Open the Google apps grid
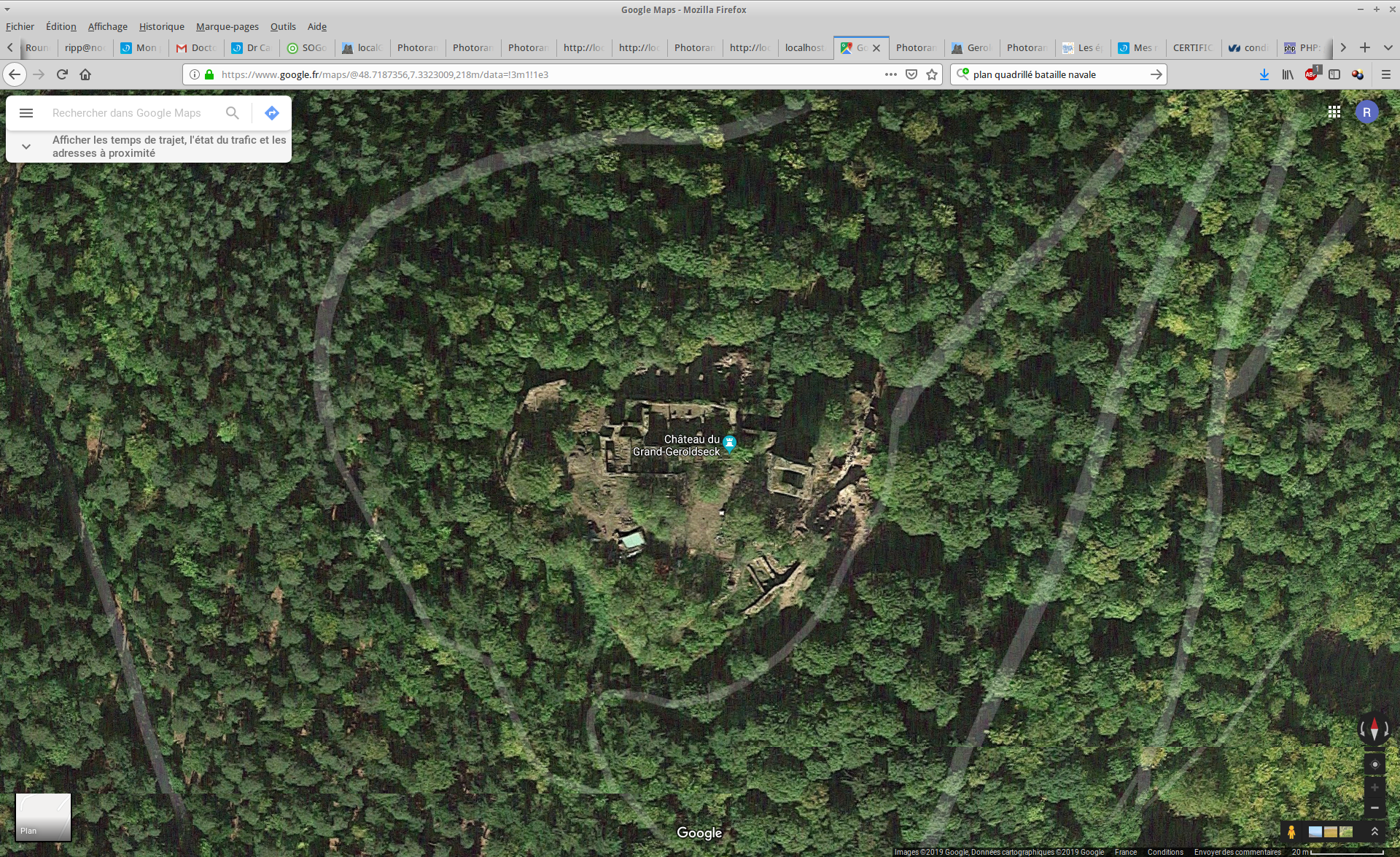Viewport: 1400px width, 857px height. [x=1334, y=112]
